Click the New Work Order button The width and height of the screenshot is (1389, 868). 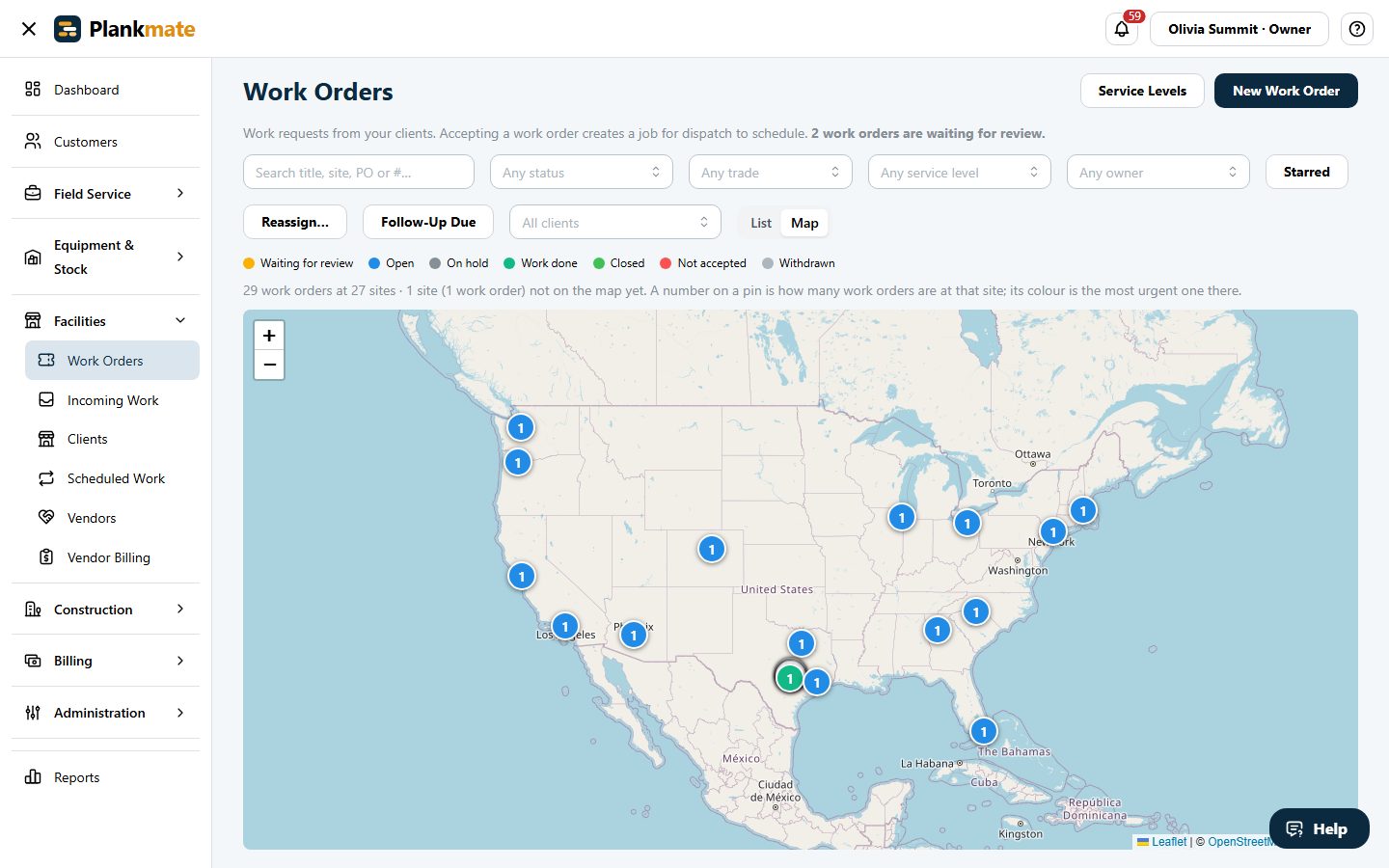(1286, 91)
